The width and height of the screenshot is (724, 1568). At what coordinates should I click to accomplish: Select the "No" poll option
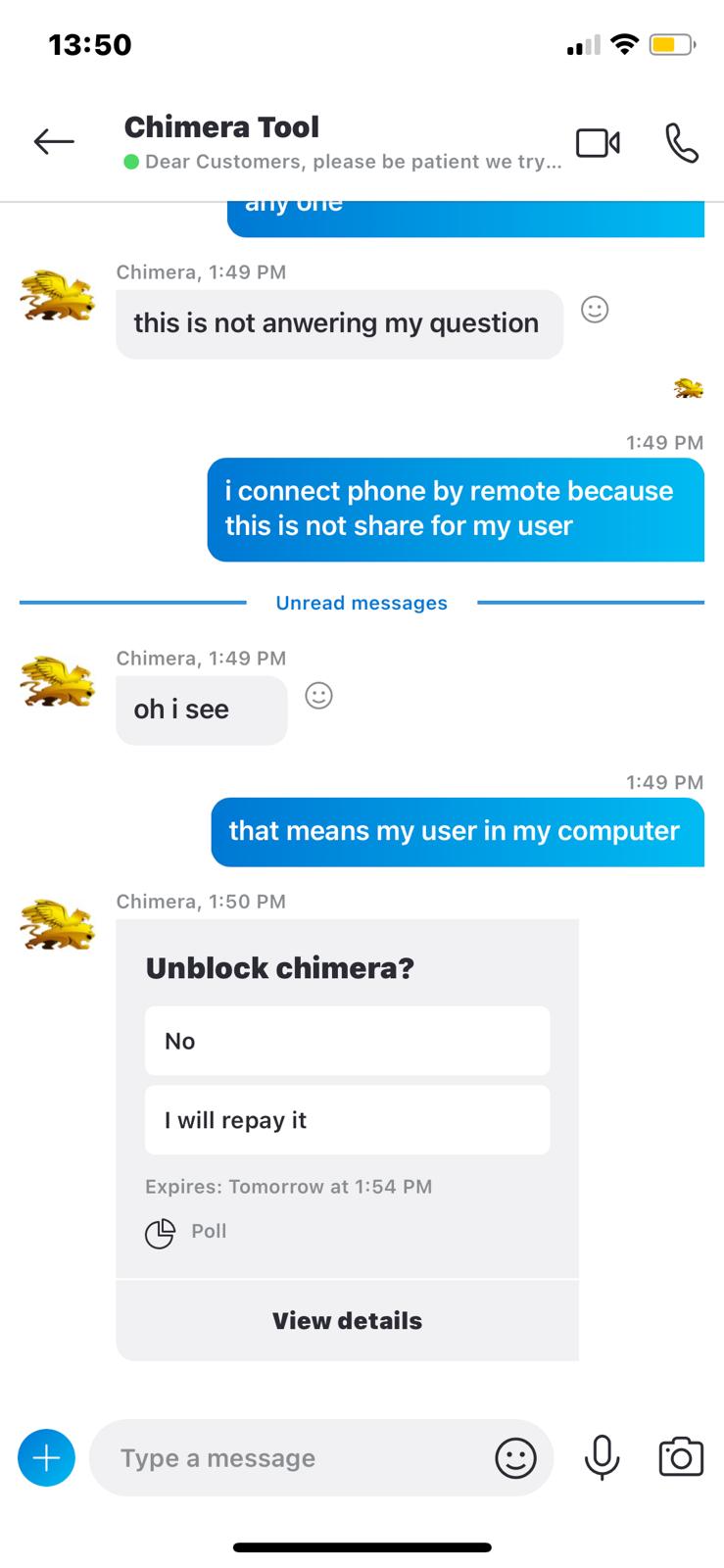[347, 1041]
